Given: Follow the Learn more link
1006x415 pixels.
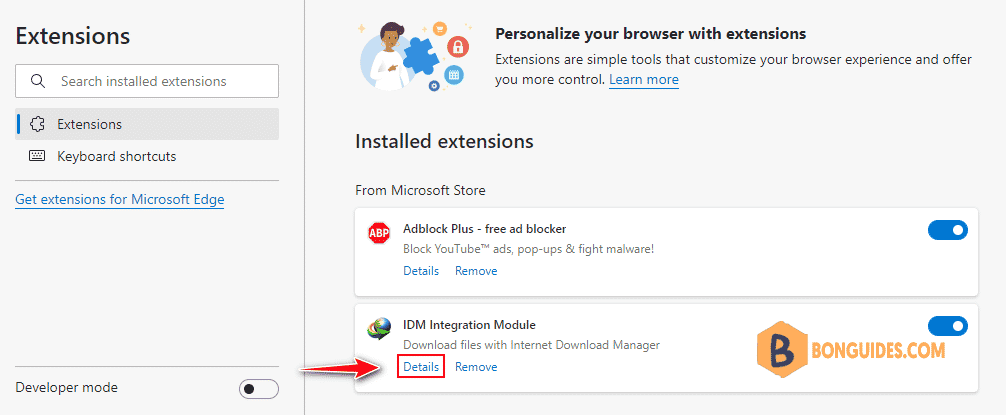Looking at the screenshot, I should pos(644,80).
